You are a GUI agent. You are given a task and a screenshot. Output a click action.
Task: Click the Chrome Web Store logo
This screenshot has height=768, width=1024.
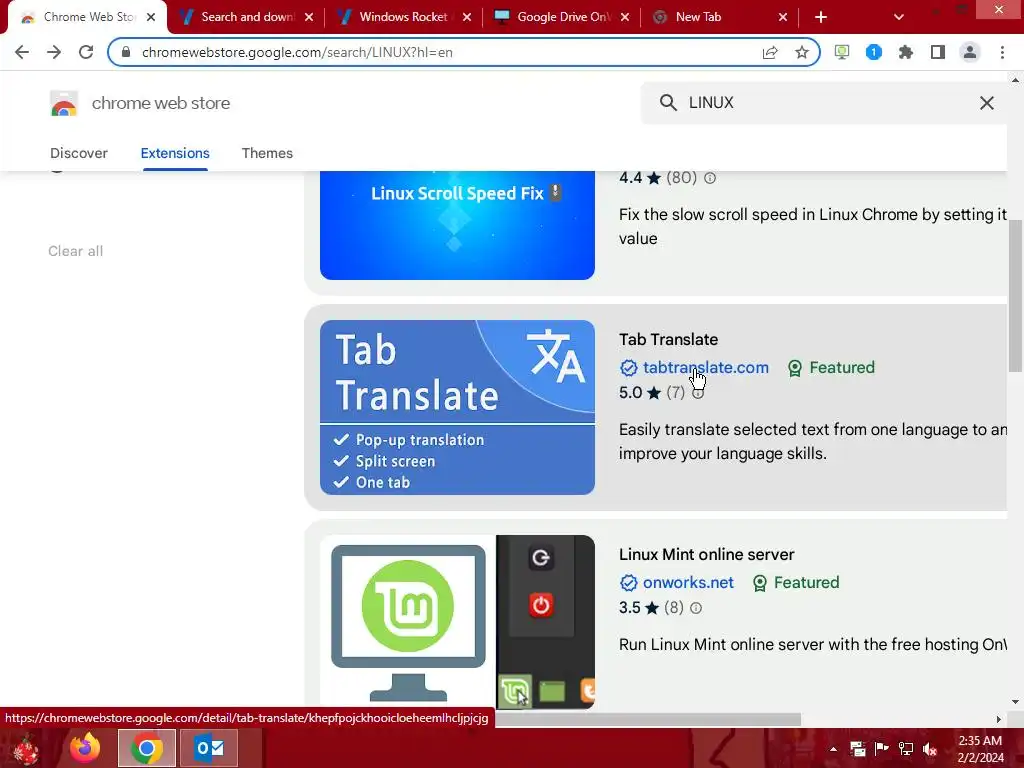pyautogui.click(x=64, y=103)
